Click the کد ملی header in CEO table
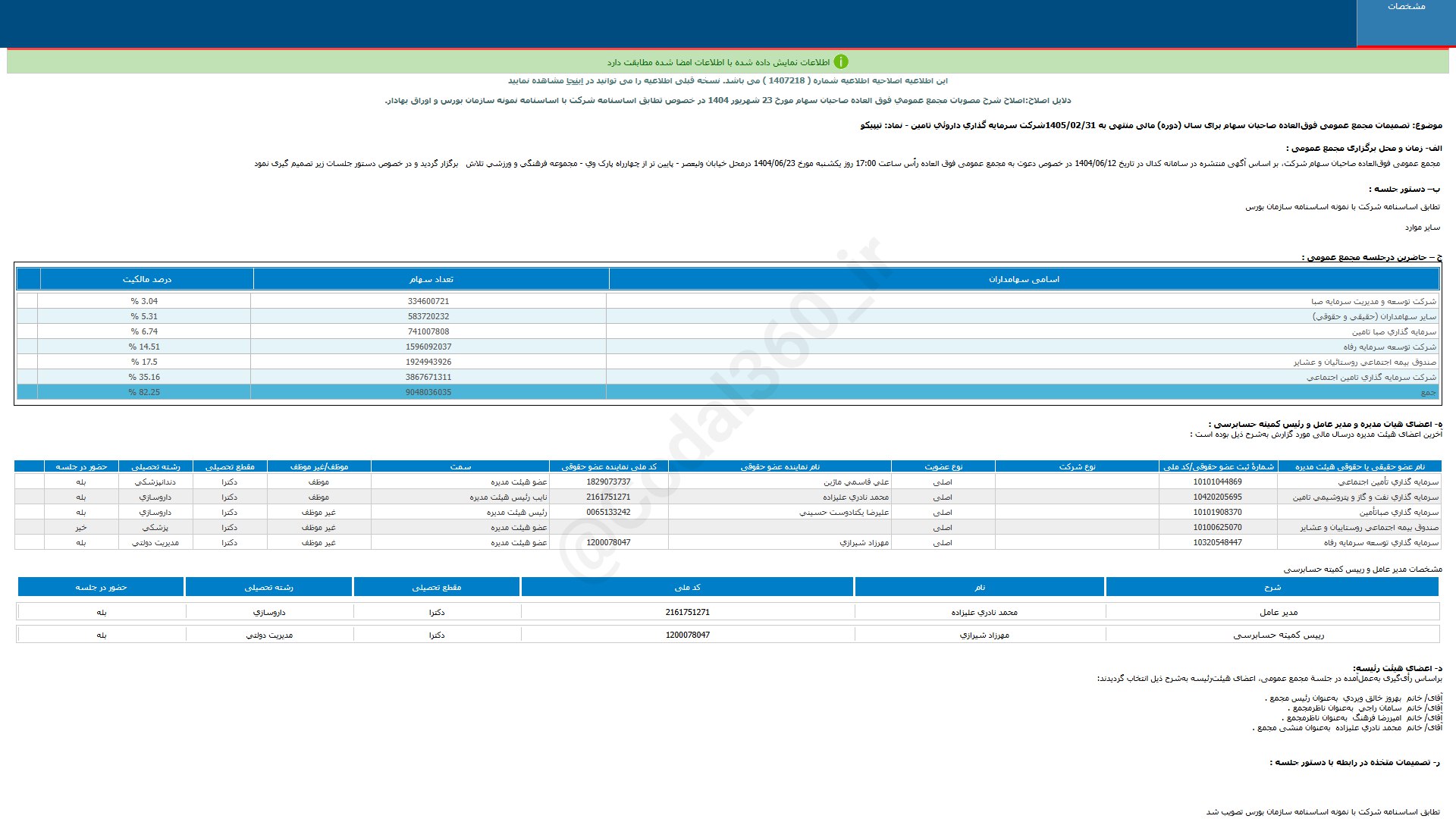This screenshot has width=1456, height=819. (687, 588)
